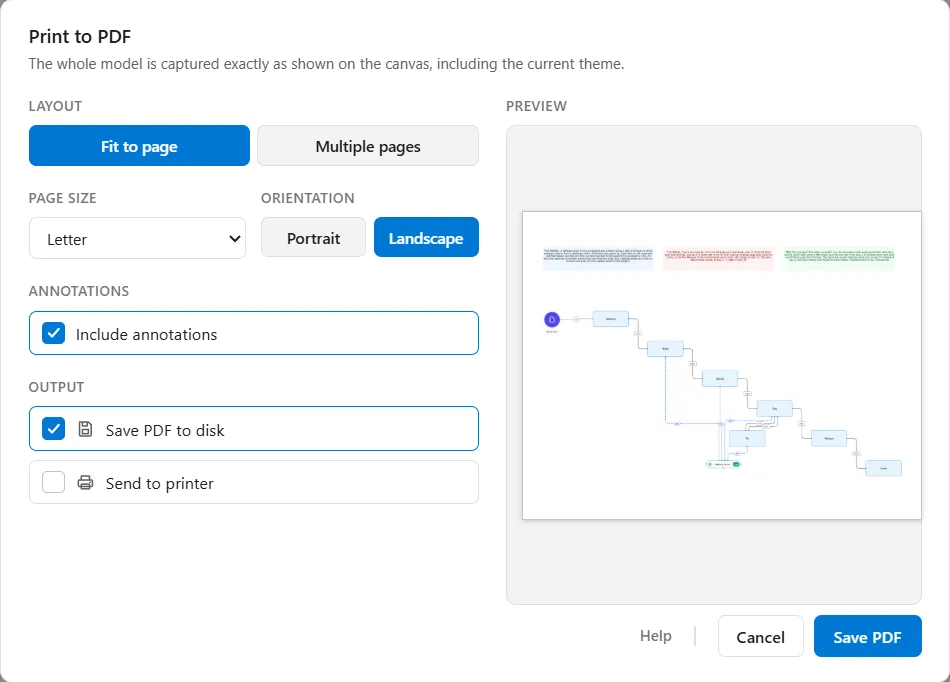Uncheck the Include annotations checkbox
This screenshot has height=682, width=950.
click(53, 333)
